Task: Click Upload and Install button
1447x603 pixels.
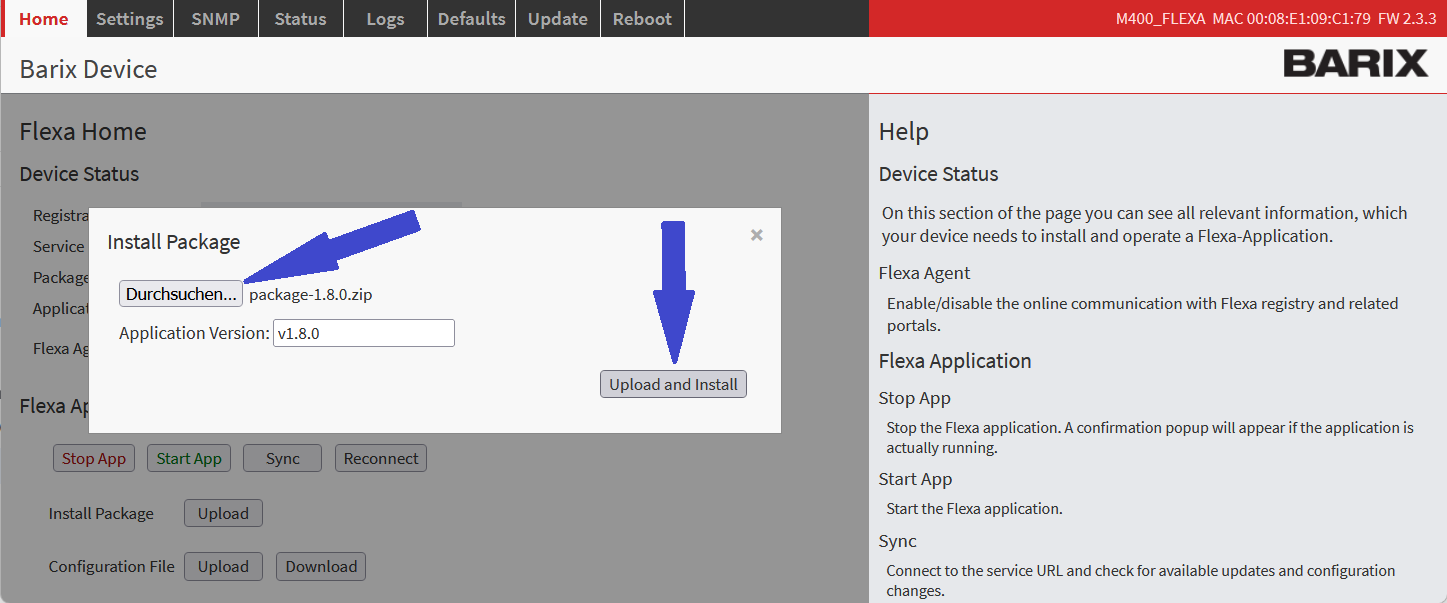Action: [673, 384]
